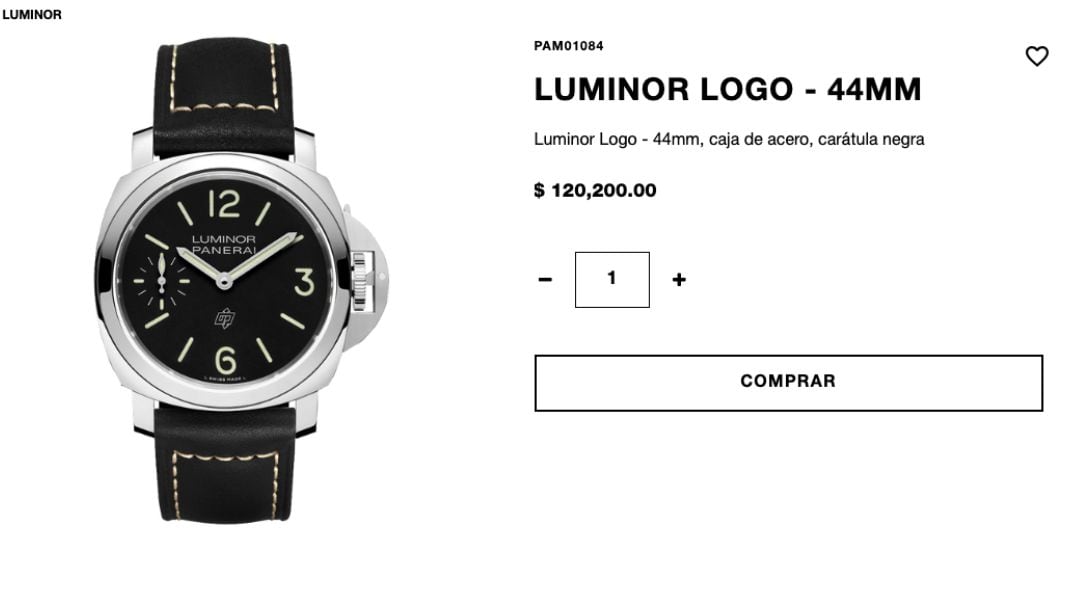
Task: Increase quantity with the plus button
Action: 679,279
